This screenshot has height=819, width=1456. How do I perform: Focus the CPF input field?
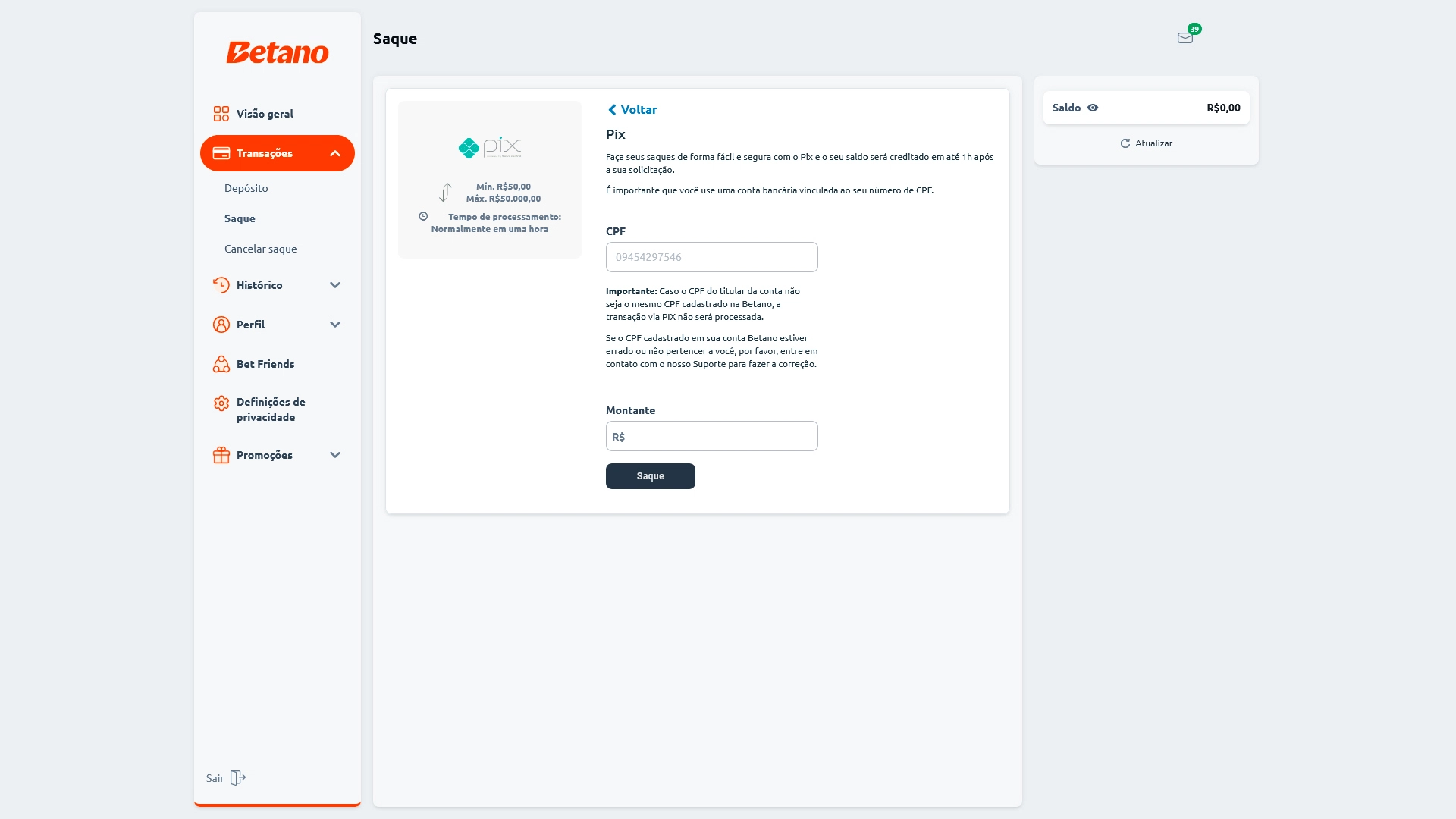tap(712, 257)
